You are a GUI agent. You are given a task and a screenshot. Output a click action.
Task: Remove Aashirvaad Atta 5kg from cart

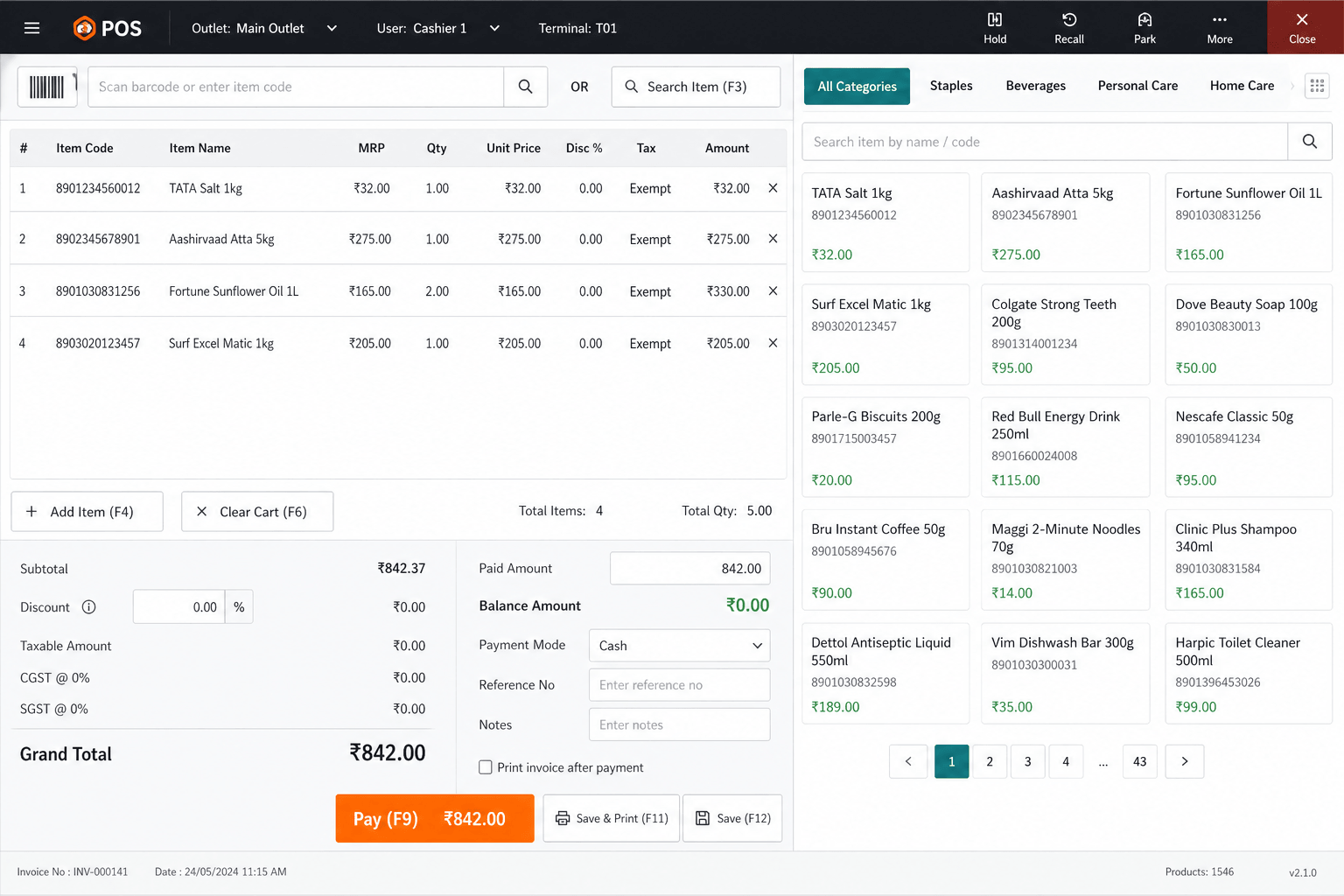coord(773,239)
